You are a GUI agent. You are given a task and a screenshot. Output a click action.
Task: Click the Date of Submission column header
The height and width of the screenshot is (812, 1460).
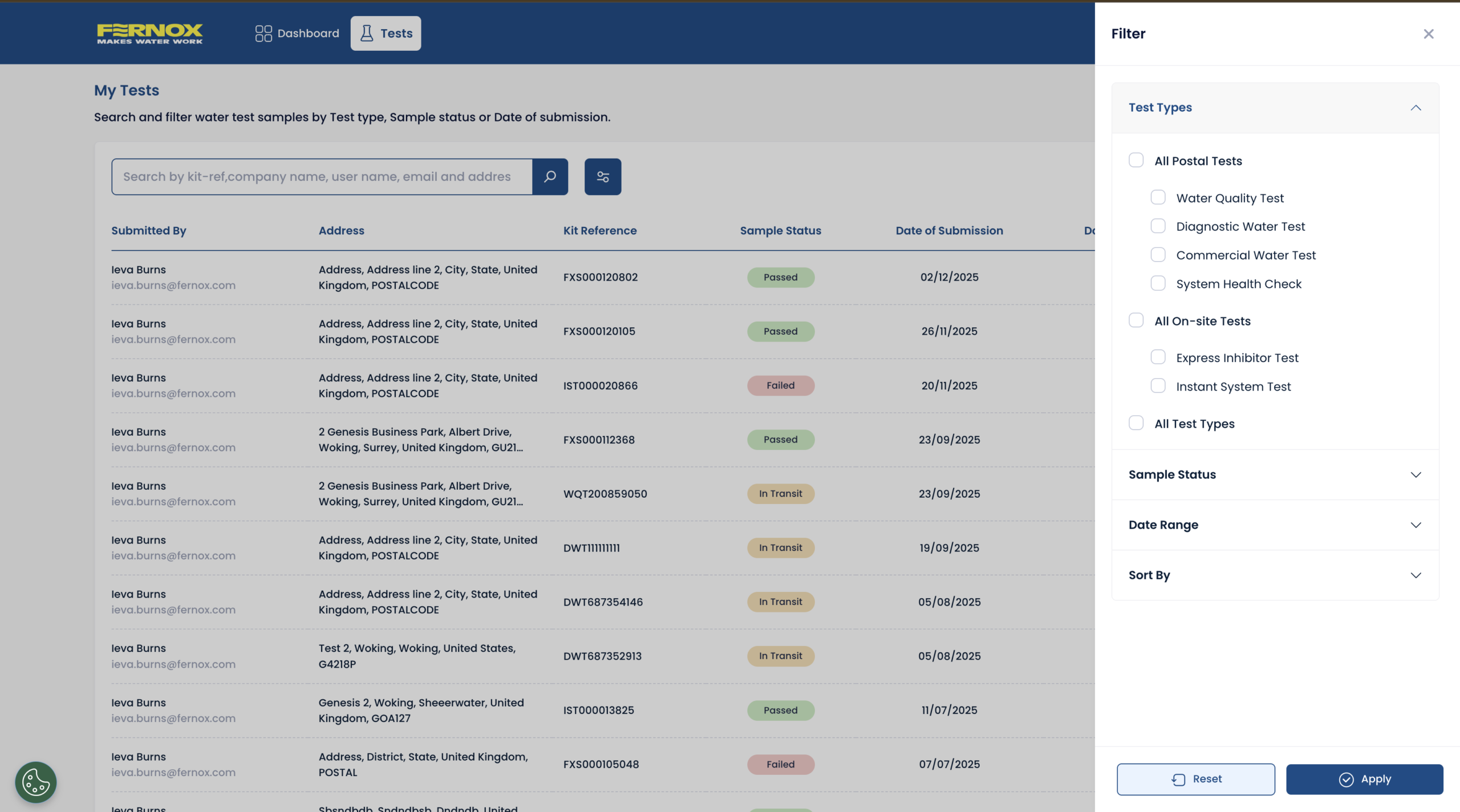(x=949, y=231)
